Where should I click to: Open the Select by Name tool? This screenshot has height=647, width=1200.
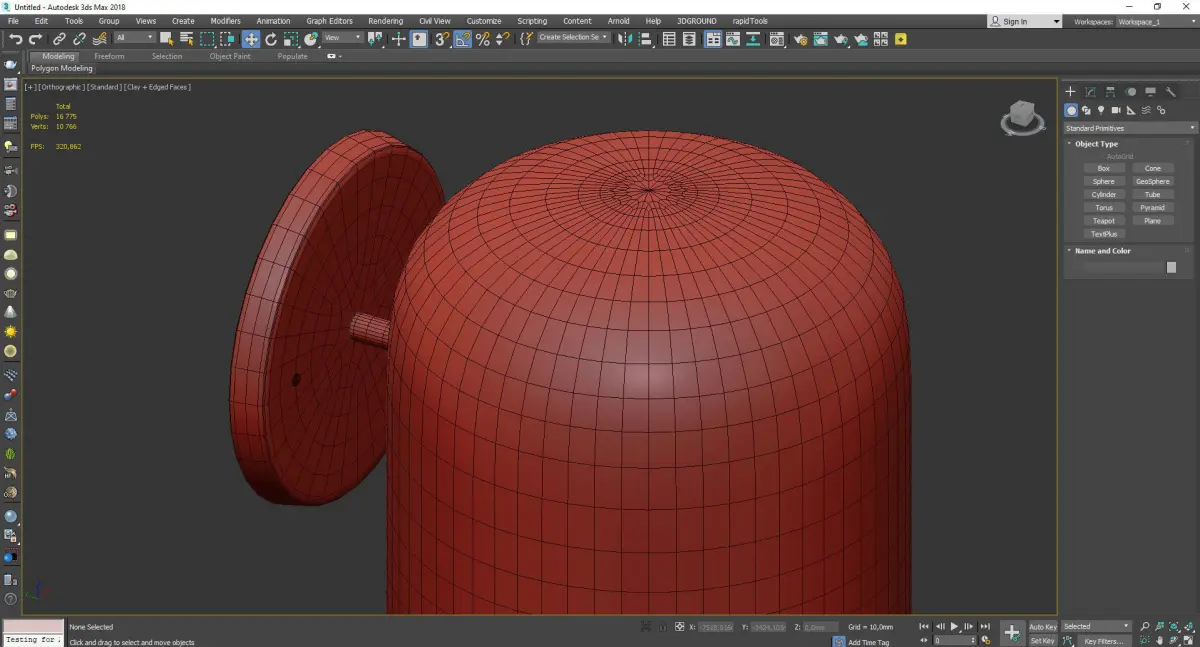(186, 39)
